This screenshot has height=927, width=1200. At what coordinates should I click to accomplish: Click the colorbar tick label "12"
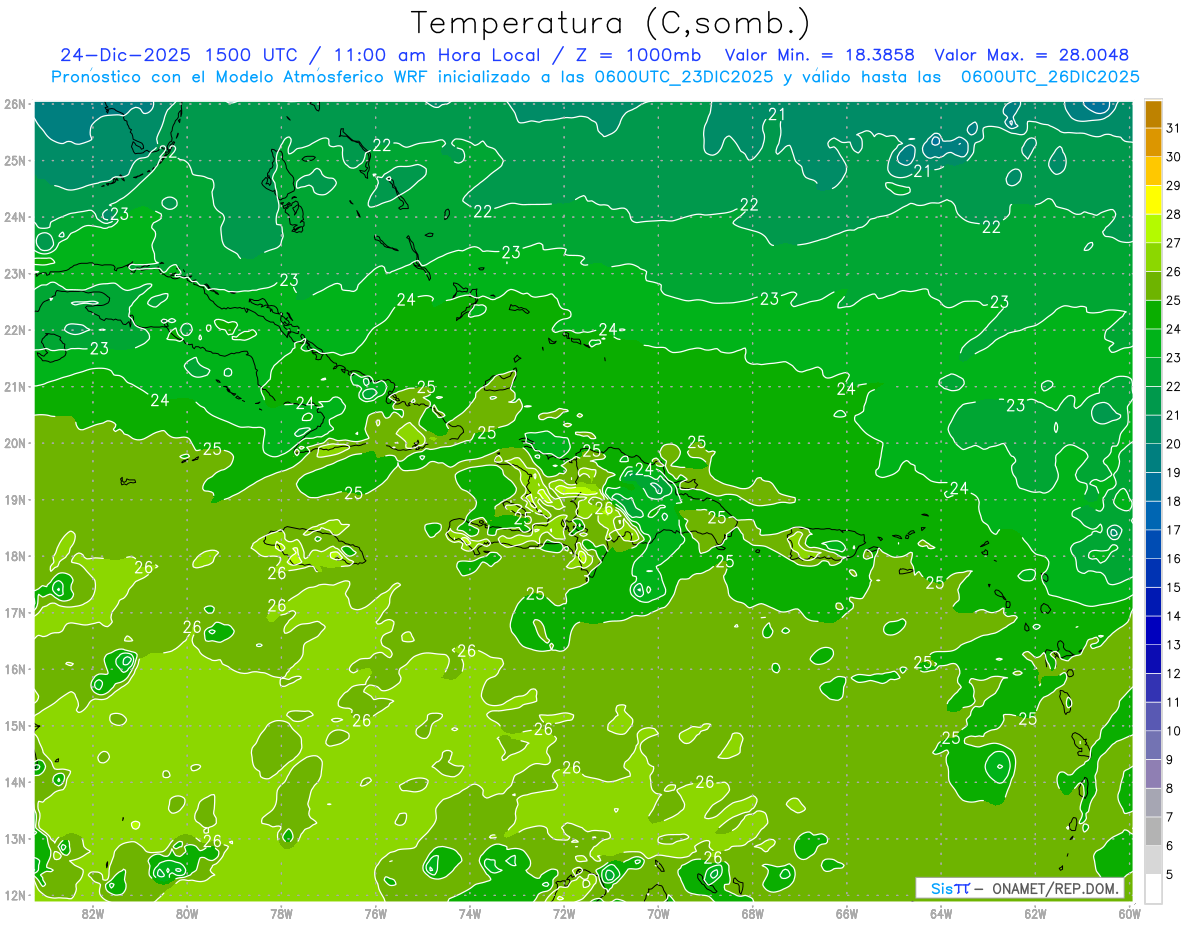coord(1173,673)
